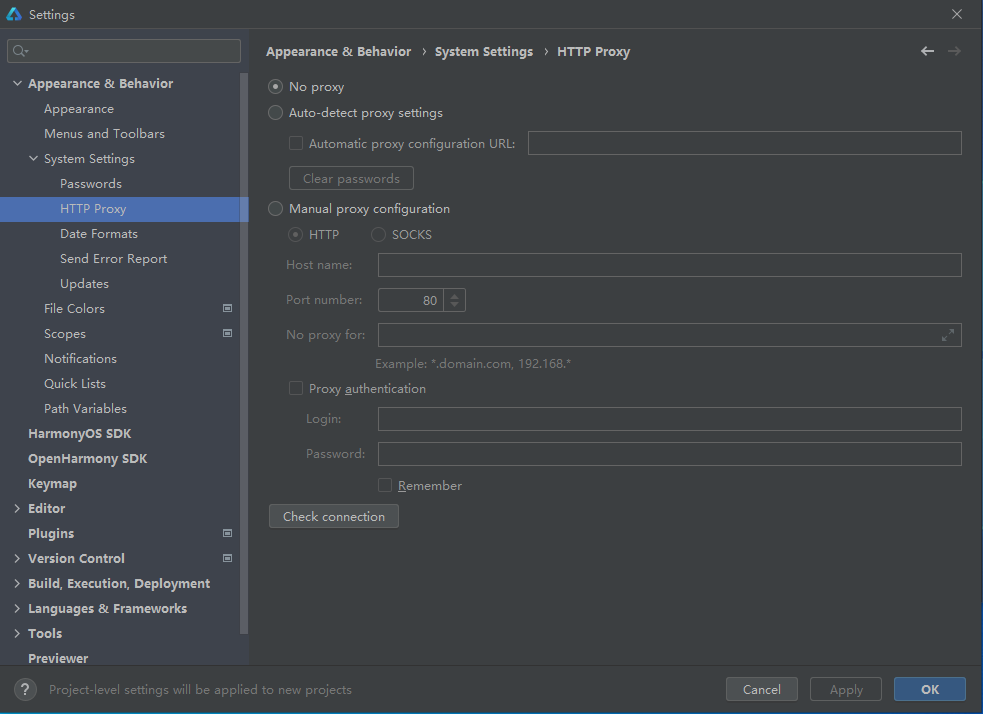Check the Remember password box
This screenshot has height=714, width=983.
385,485
